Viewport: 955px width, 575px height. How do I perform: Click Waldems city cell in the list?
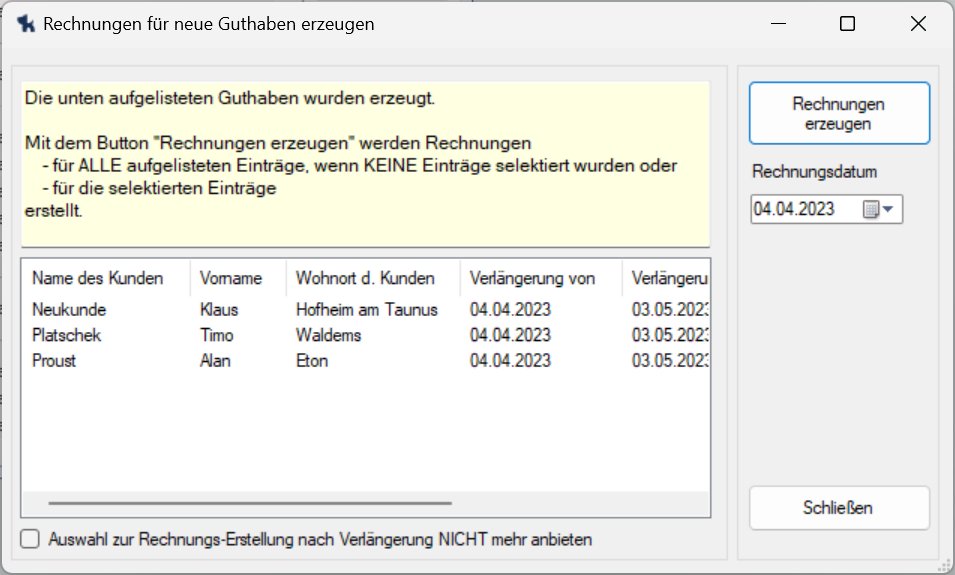coord(329,335)
